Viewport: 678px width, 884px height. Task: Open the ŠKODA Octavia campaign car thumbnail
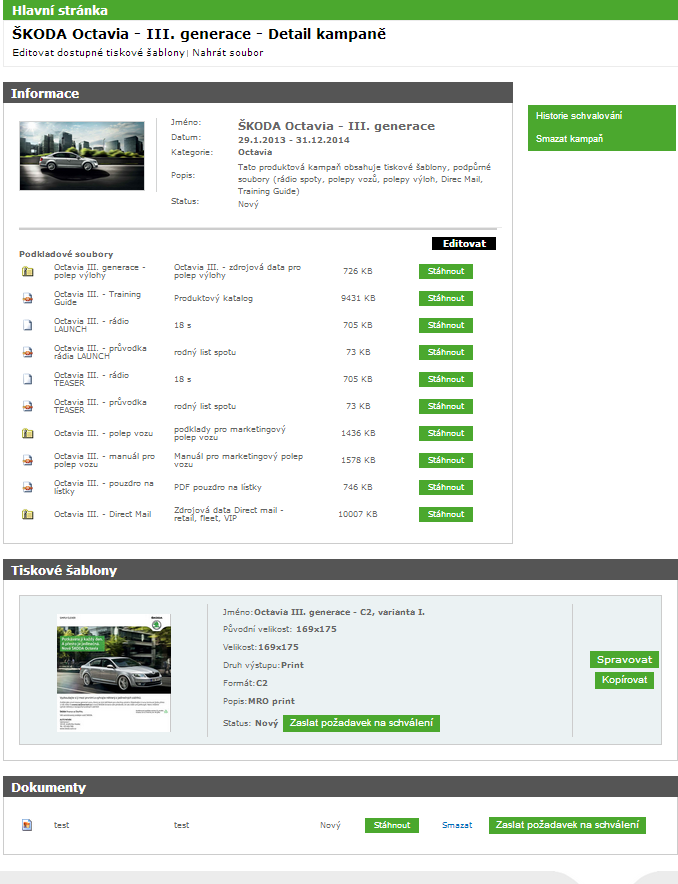point(82,156)
